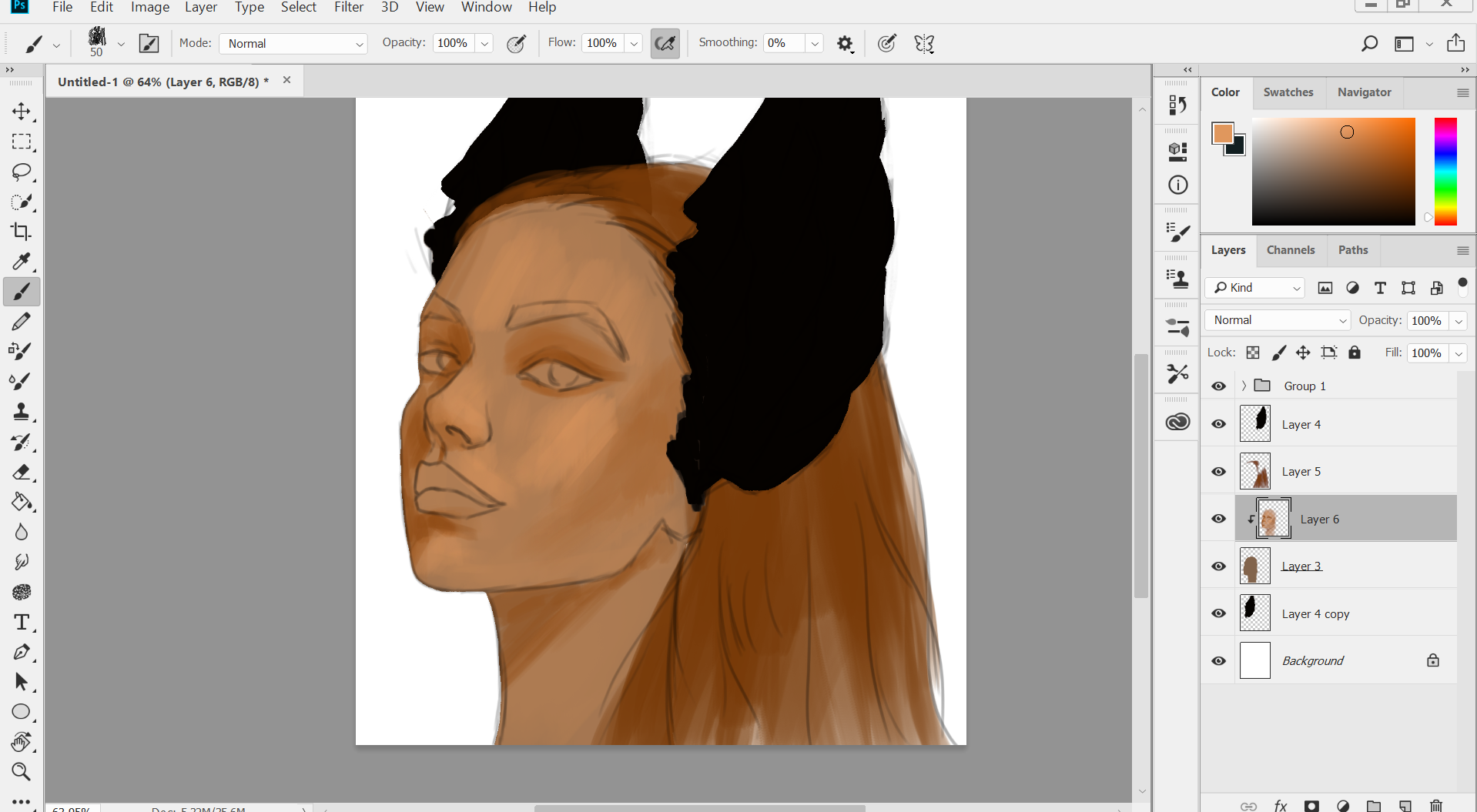Image resolution: width=1477 pixels, height=812 pixels.
Task: Open the Filter menu
Action: click(x=348, y=8)
